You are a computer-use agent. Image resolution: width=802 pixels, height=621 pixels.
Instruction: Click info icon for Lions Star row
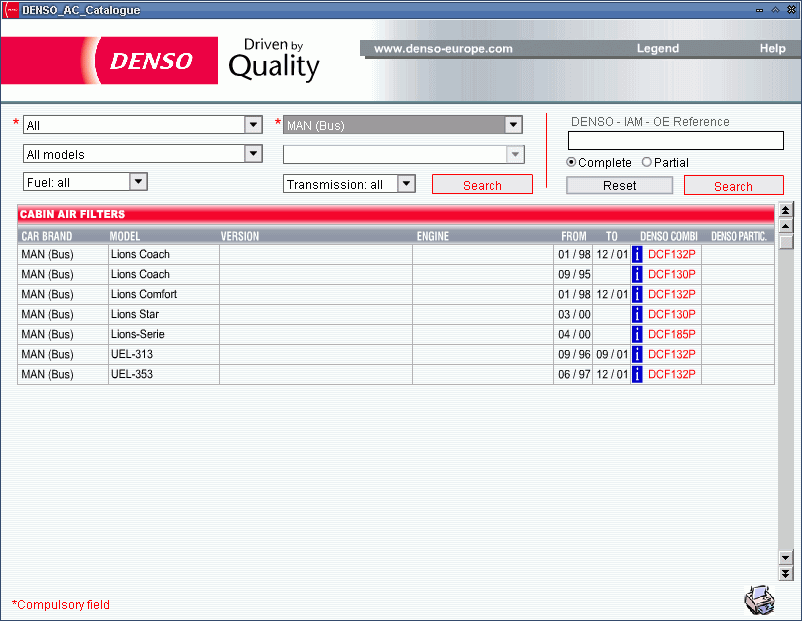637,315
